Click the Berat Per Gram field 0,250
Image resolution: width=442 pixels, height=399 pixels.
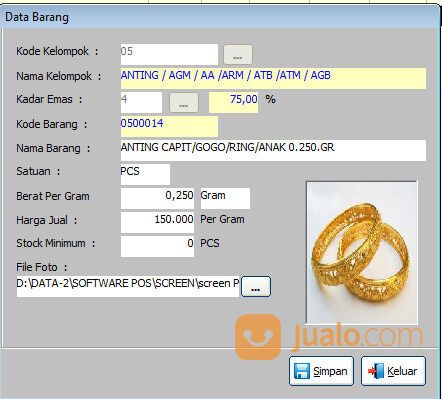(157, 199)
